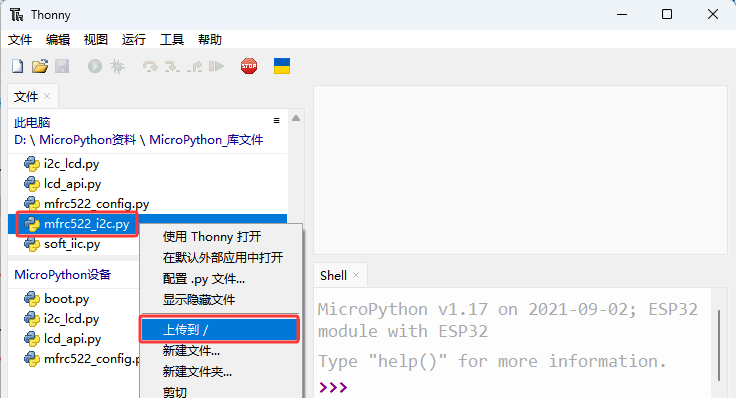Close the 文件 panel tab
This screenshot has width=736, height=398.
(x=47, y=96)
